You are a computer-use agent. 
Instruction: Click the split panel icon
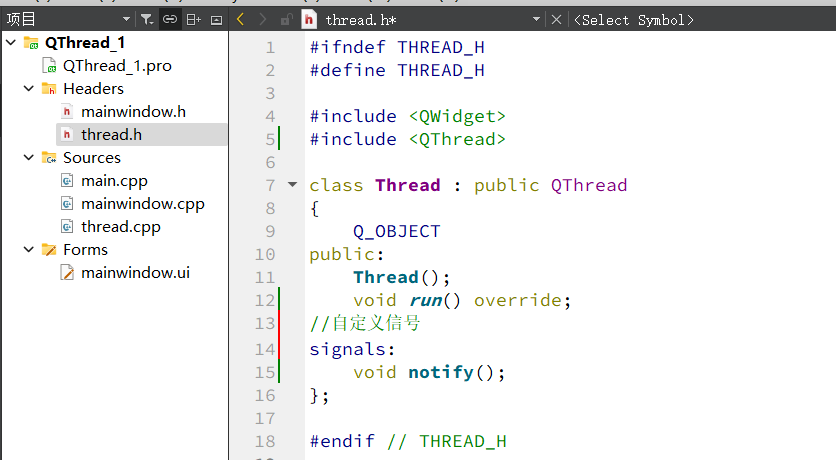point(194,20)
